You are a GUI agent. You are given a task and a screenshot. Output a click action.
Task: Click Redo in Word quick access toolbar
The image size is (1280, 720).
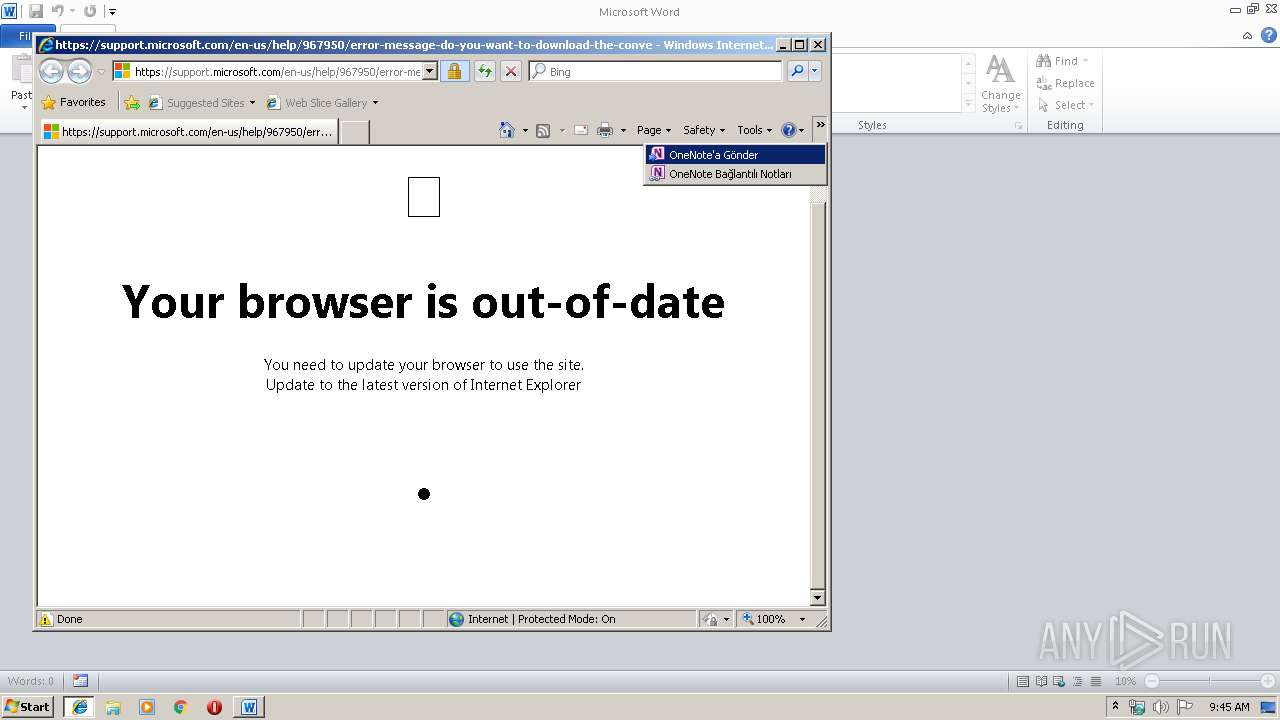point(90,11)
